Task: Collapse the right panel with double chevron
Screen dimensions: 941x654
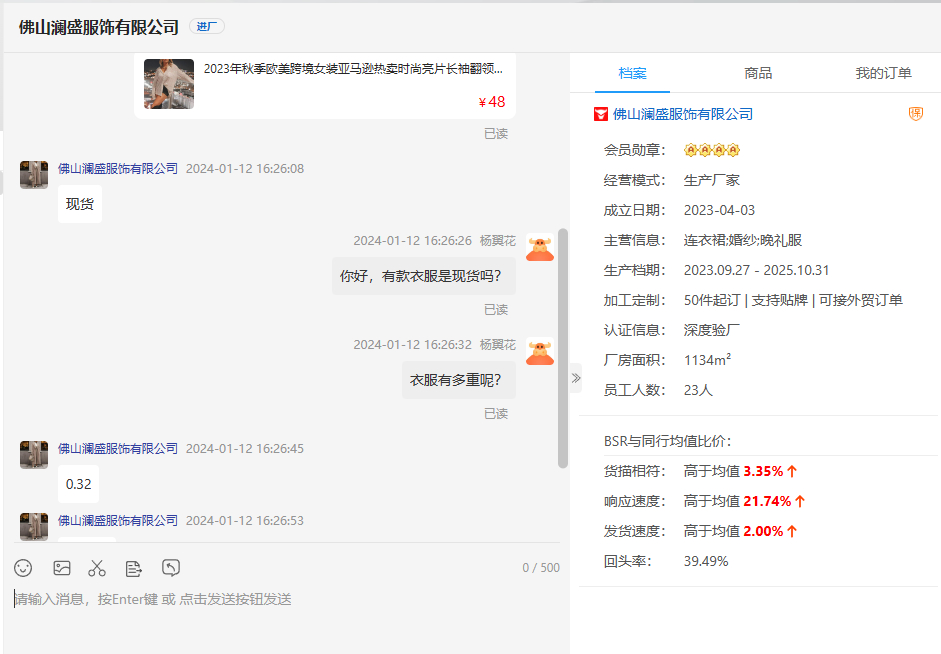Action: [x=575, y=378]
